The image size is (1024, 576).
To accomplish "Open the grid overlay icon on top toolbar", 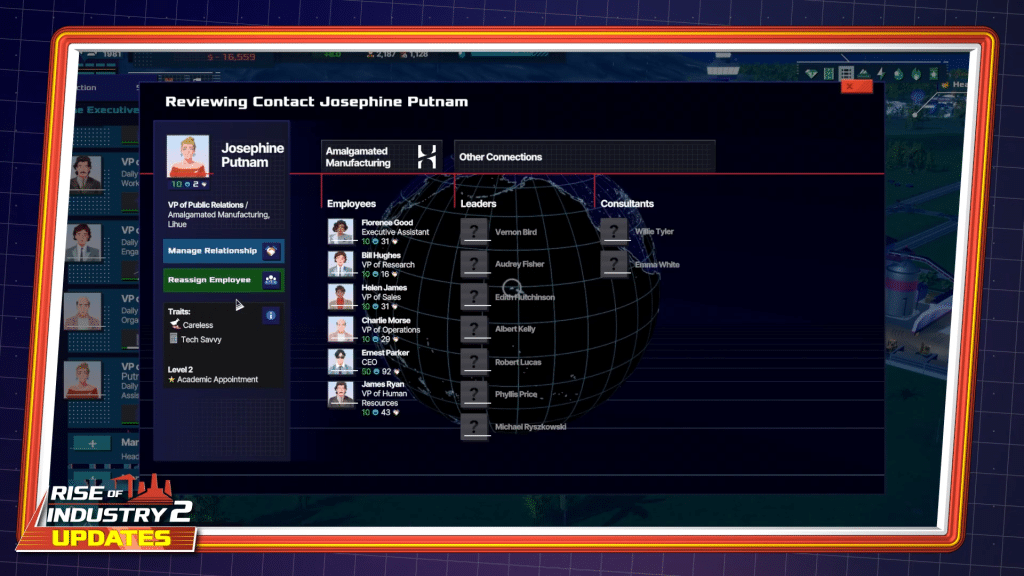I will coord(845,73).
